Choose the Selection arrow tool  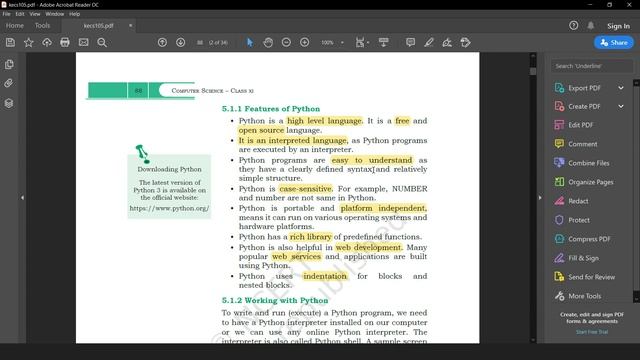tap(250, 42)
